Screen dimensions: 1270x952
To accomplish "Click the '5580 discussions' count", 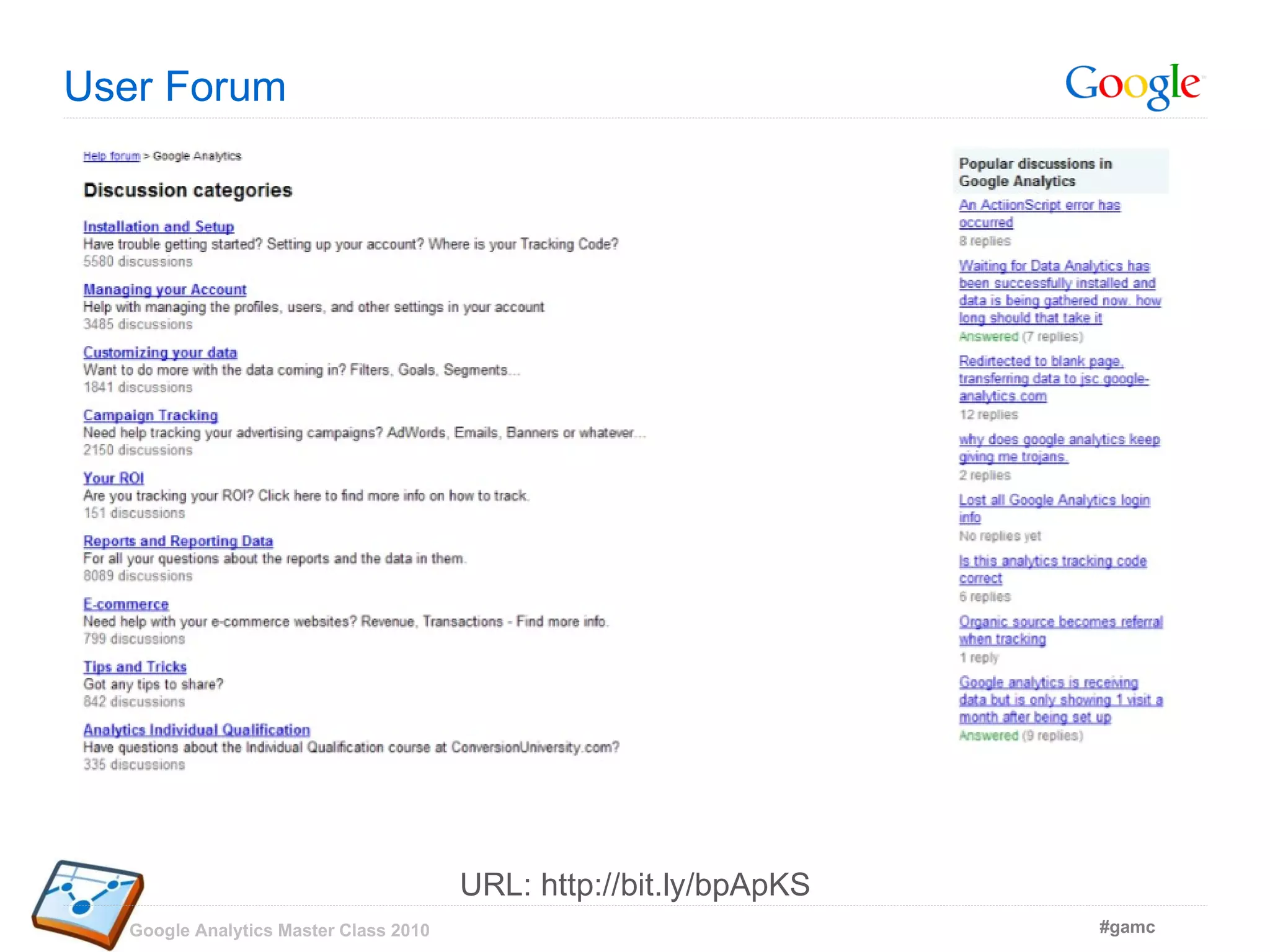I will click(138, 262).
